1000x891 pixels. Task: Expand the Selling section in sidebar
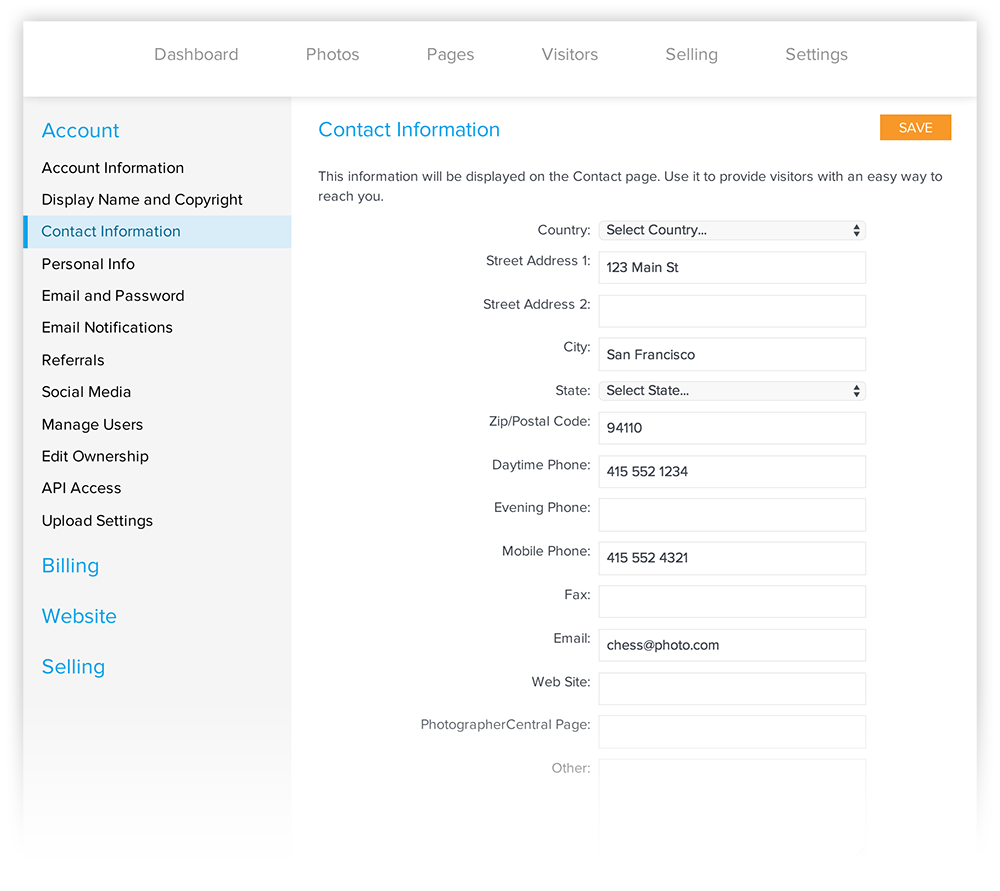tap(73, 667)
